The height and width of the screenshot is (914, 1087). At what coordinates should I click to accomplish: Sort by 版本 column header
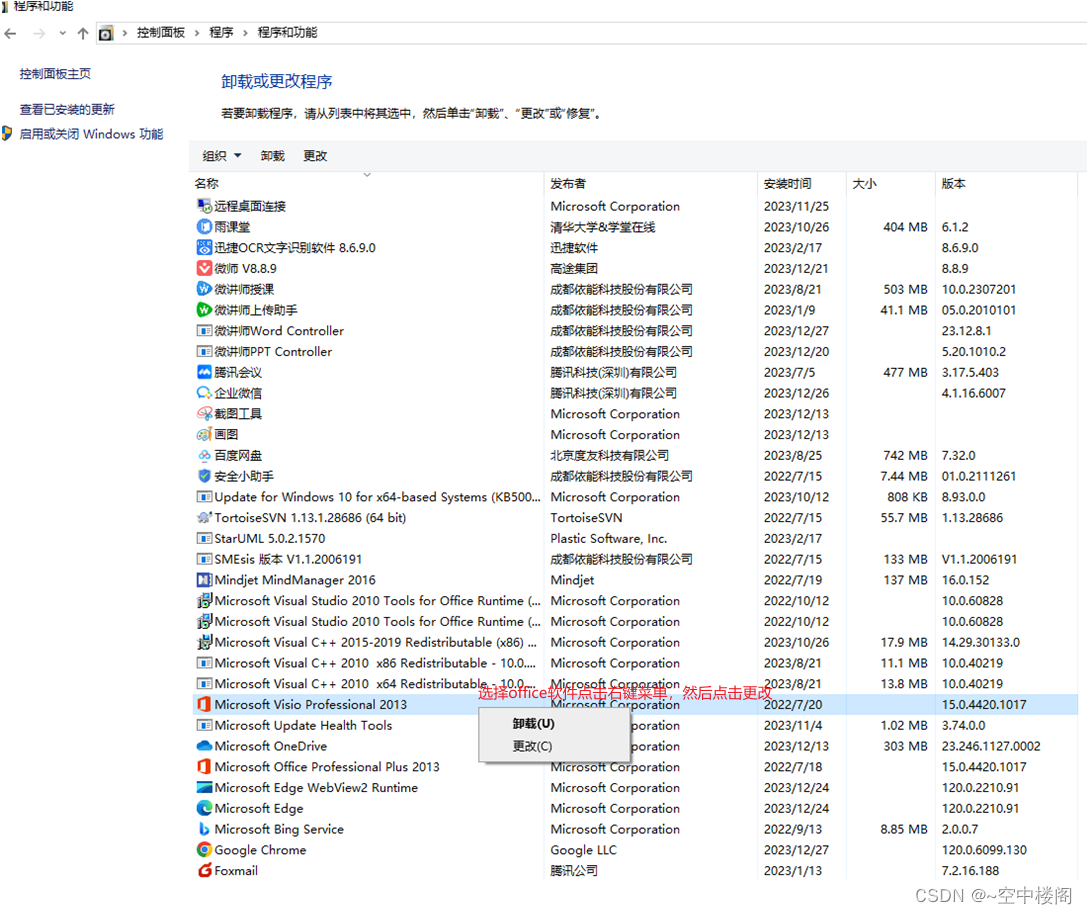953,184
